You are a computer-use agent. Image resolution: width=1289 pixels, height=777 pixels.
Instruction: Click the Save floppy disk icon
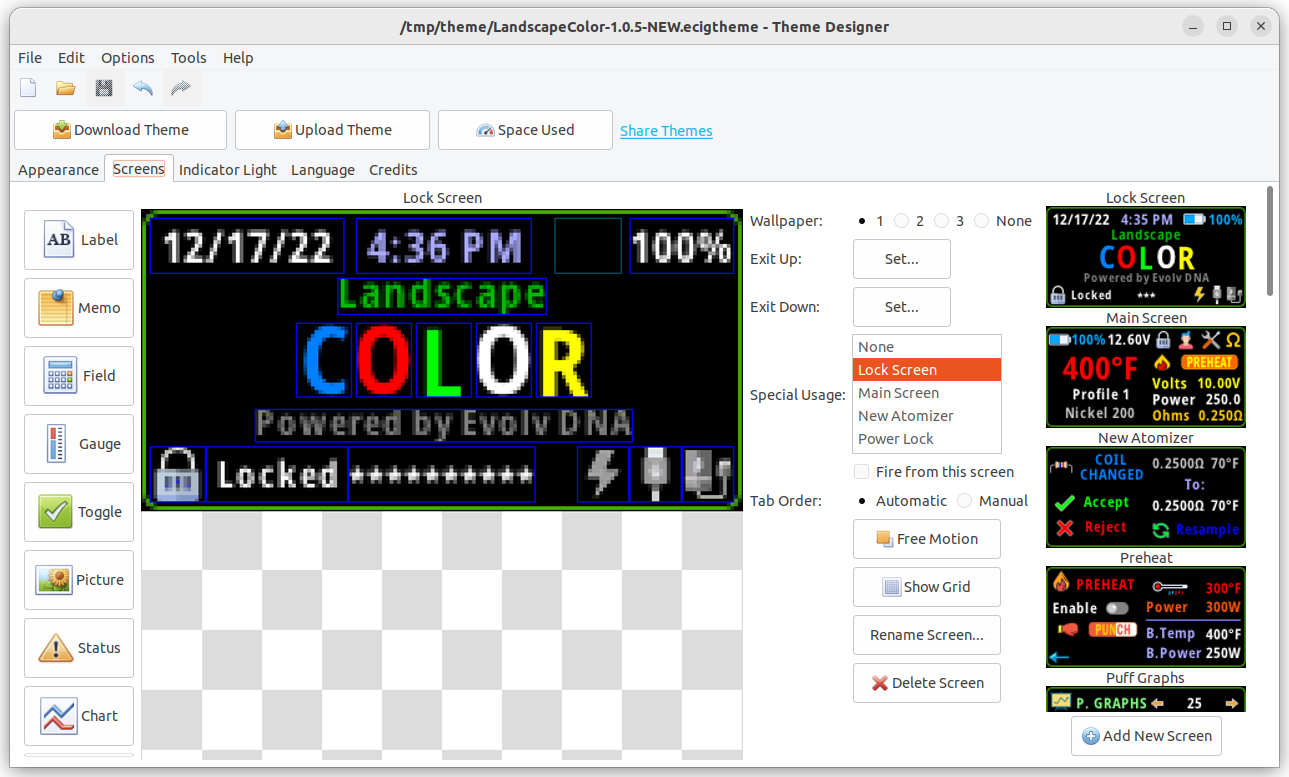[104, 89]
